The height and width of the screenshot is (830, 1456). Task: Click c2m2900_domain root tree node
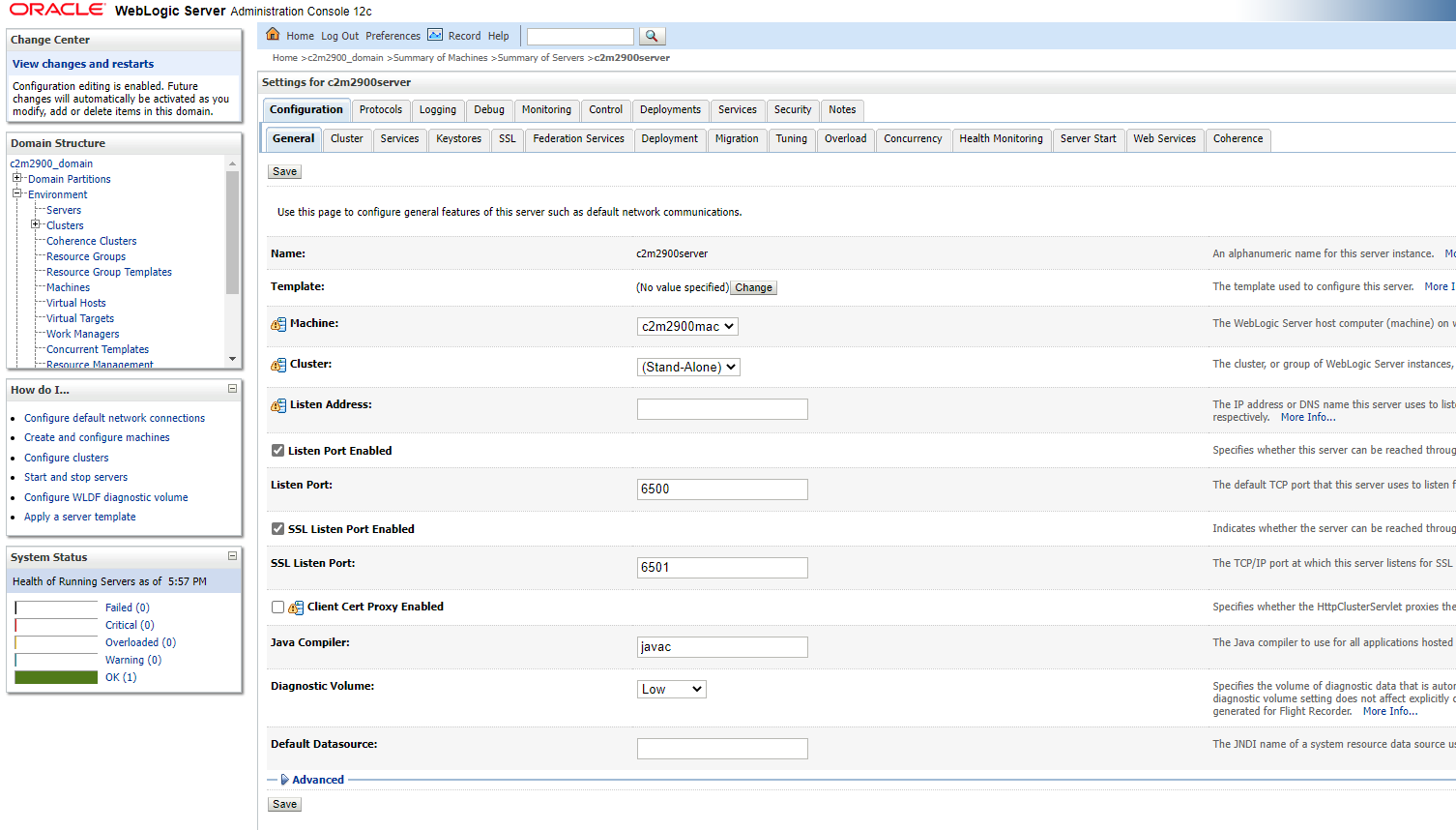(x=51, y=163)
